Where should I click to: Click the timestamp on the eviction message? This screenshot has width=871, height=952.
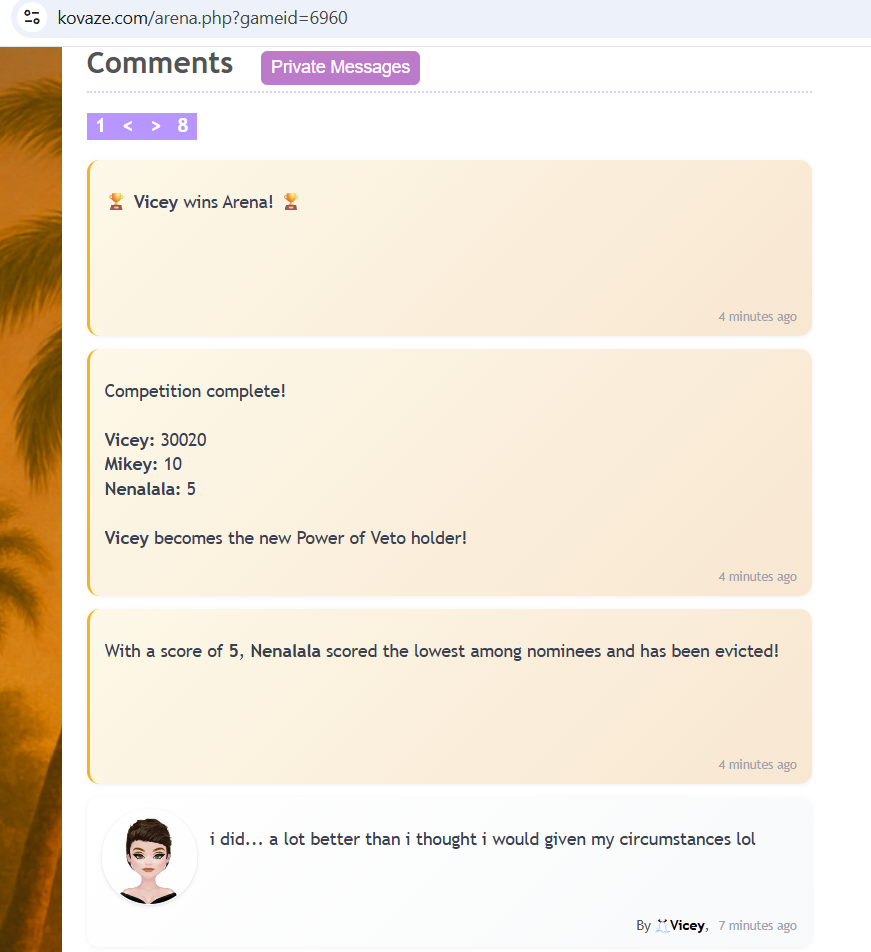[757, 765]
